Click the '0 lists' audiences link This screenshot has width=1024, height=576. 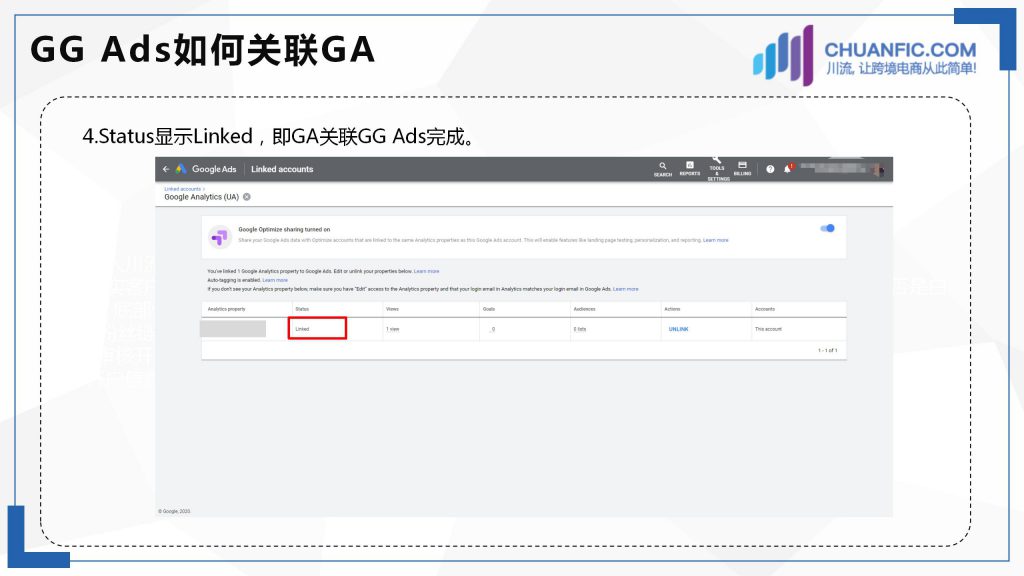(x=580, y=329)
